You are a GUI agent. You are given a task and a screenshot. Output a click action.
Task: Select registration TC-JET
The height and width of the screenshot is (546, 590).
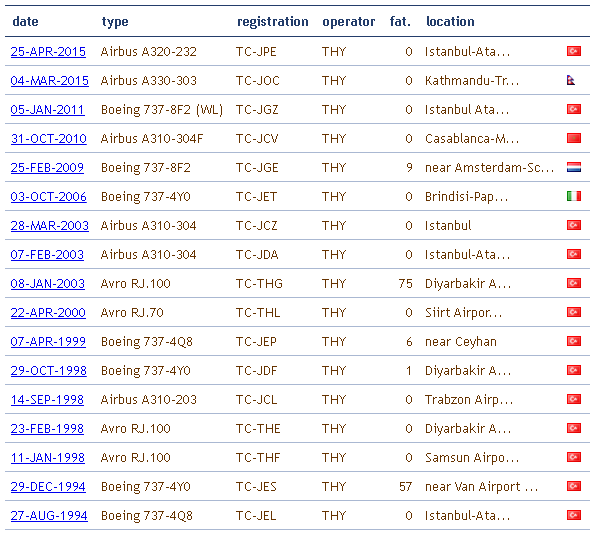pyautogui.click(x=256, y=196)
